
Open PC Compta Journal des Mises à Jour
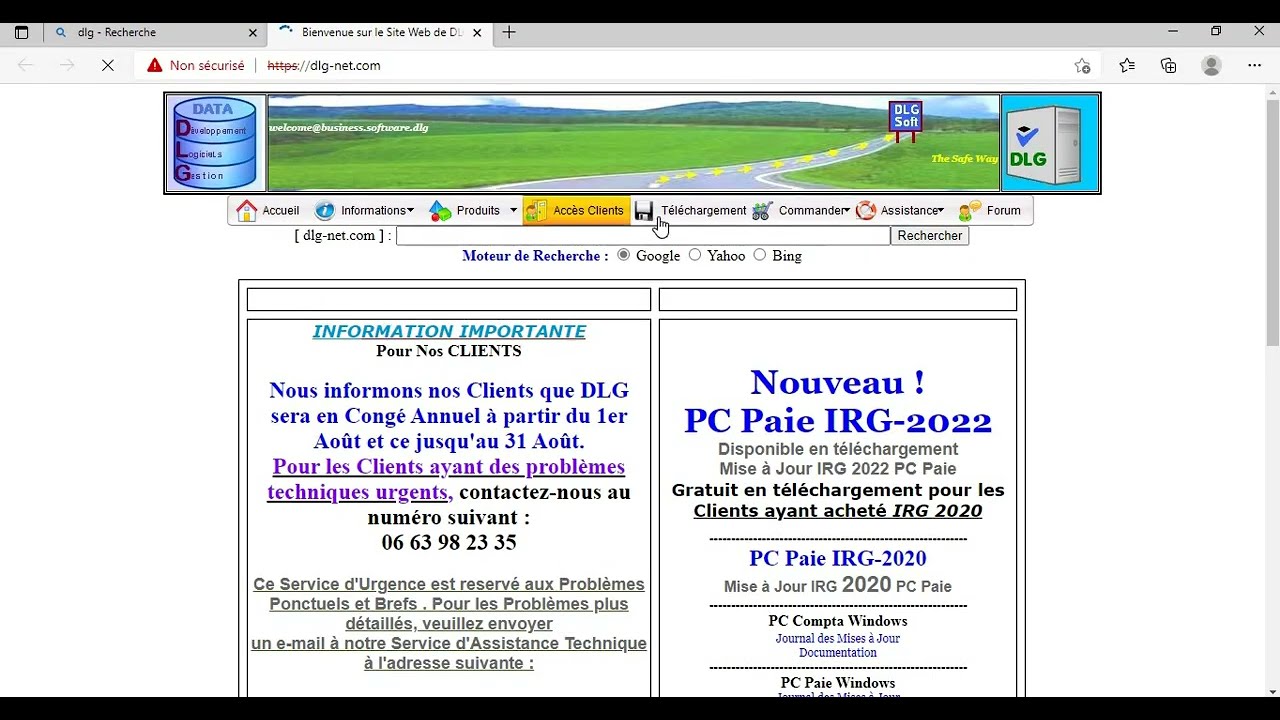[x=838, y=638]
